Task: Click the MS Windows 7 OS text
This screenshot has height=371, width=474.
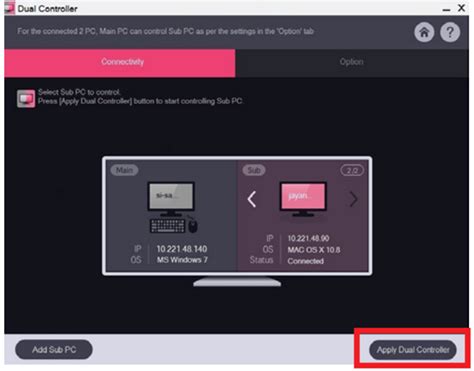Action: coord(182,260)
